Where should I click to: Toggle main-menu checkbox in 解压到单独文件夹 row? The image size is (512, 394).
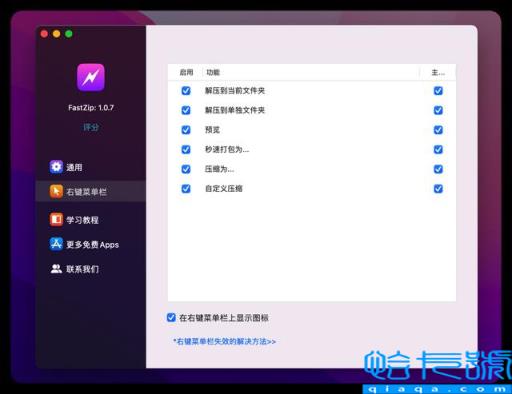point(438,110)
